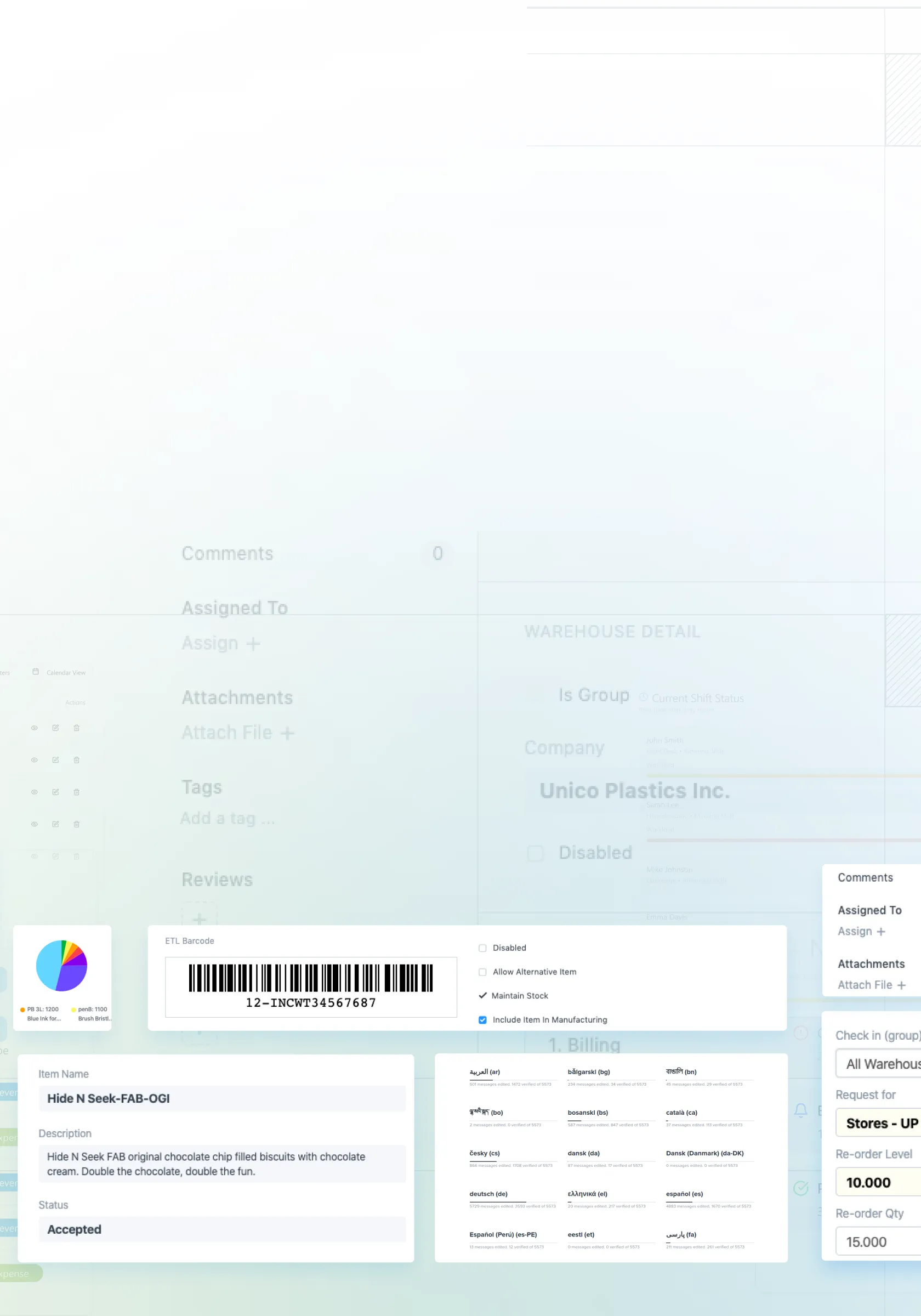The width and height of the screenshot is (921, 1316).
Task: Open the deutsch (de) translation entry
Action: [x=488, y=1194]
